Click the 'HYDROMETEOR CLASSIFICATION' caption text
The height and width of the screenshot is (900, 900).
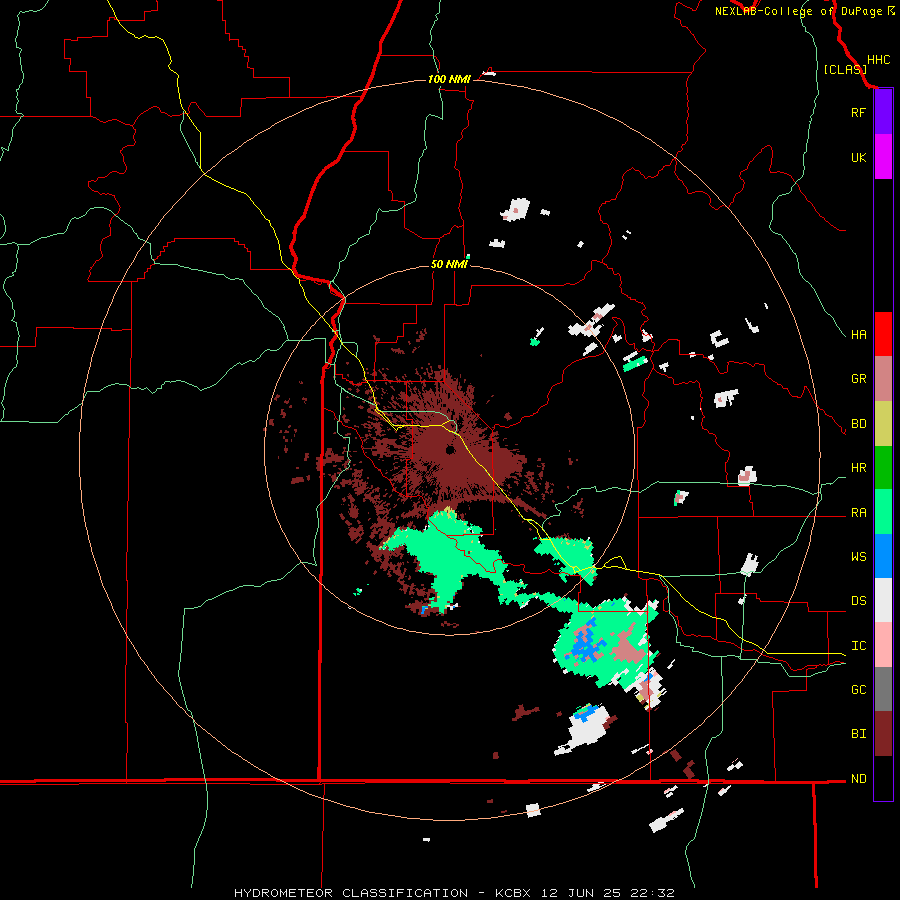point(351,893)
